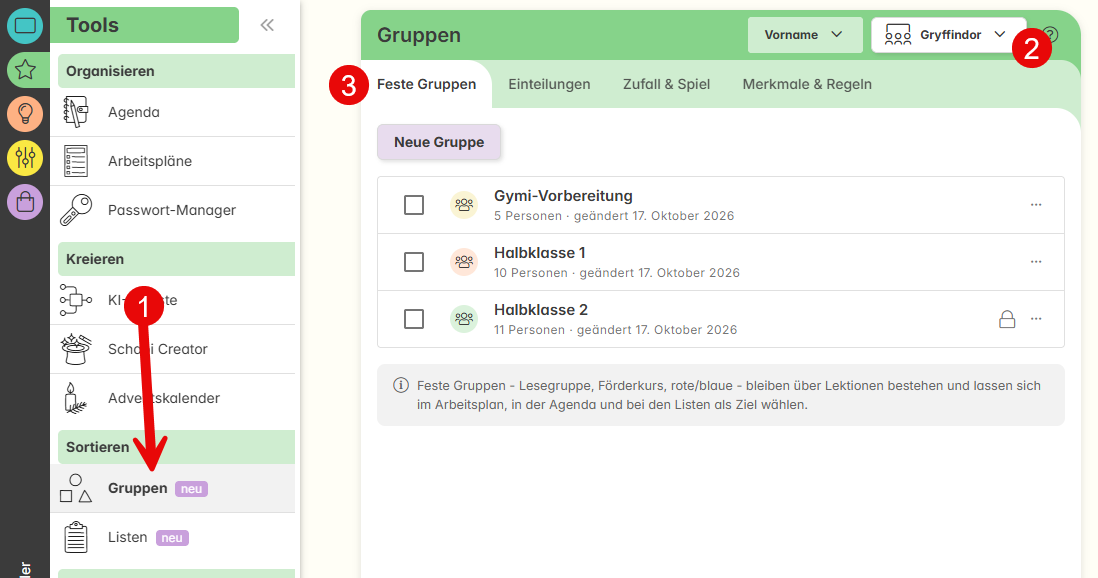Open more options for Halbklasse 1
Viewport: 1098px width, 578px height.
[1036, 262]
